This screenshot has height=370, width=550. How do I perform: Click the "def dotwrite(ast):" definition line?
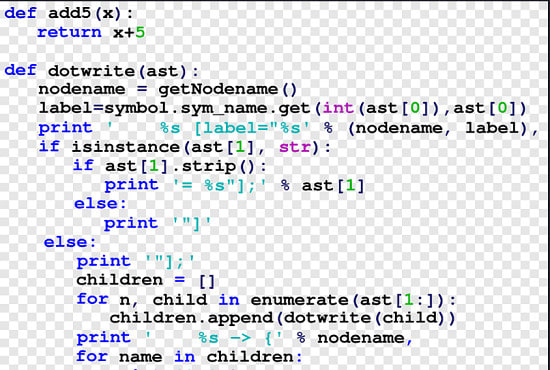click(102, 71)
